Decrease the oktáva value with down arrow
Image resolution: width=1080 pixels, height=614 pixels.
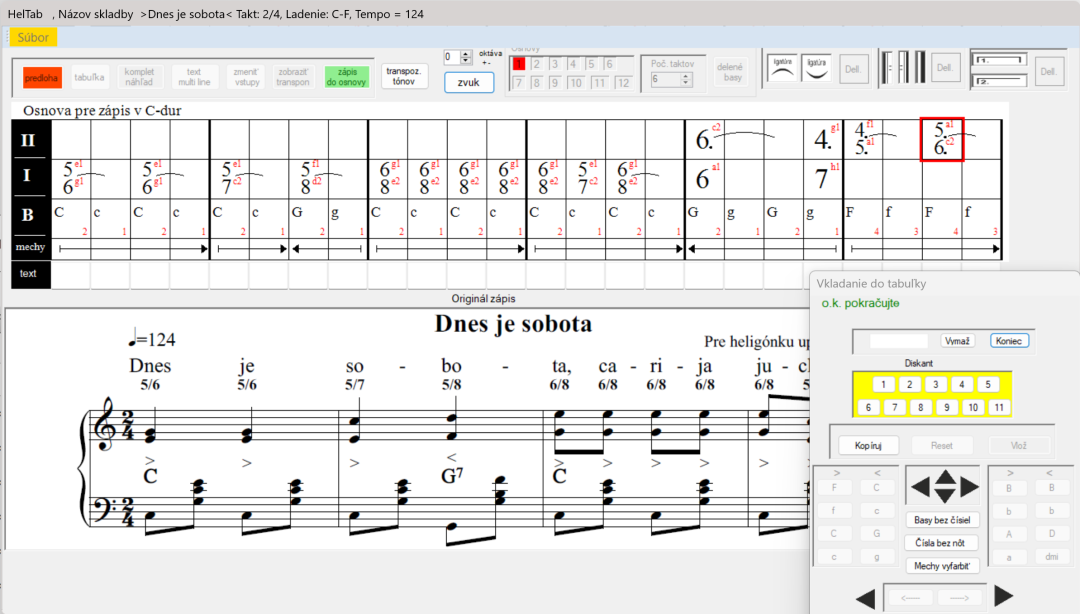point(466,61)
